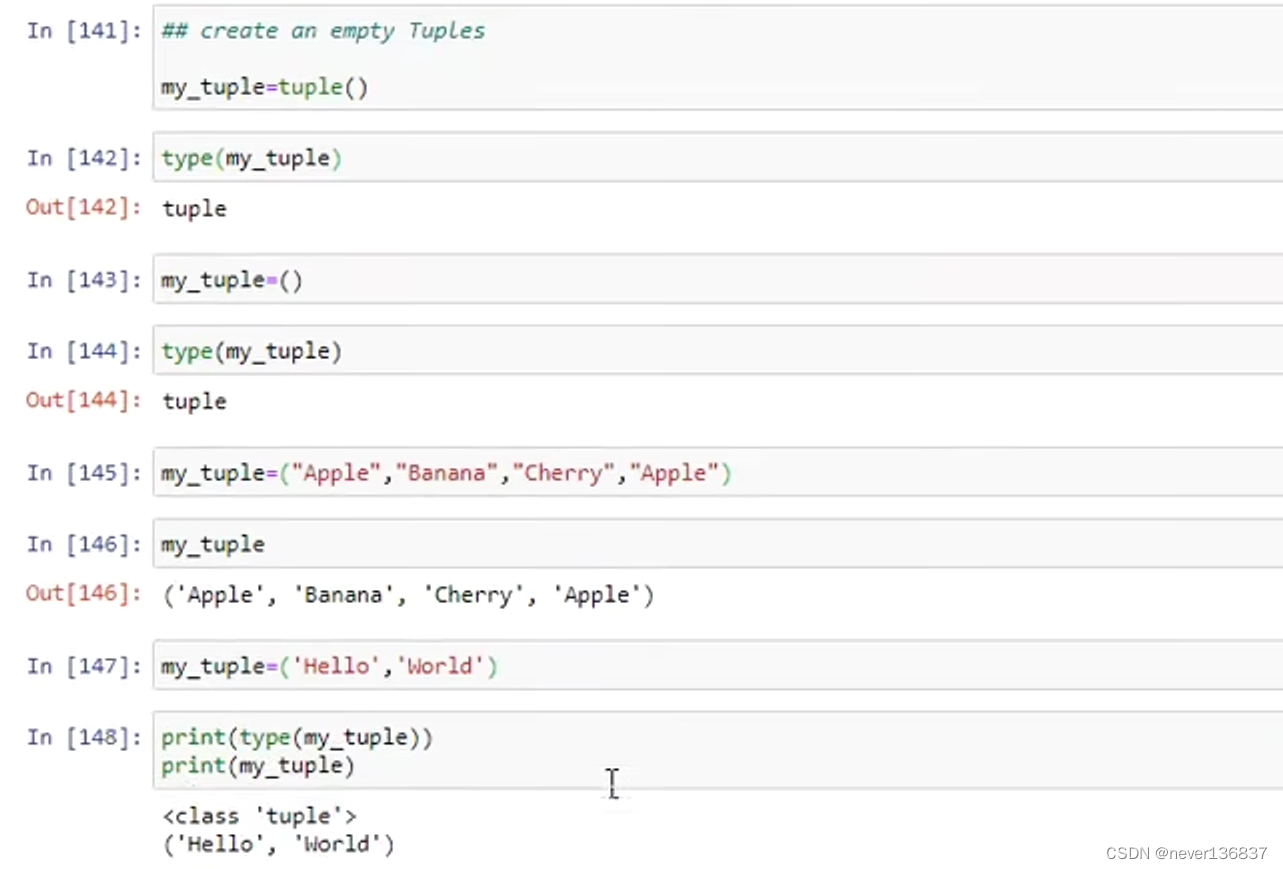Screen dimensions: 1283x869
Task: Click the Out[142] tuple output text
Action: click(x=194, y=208)
